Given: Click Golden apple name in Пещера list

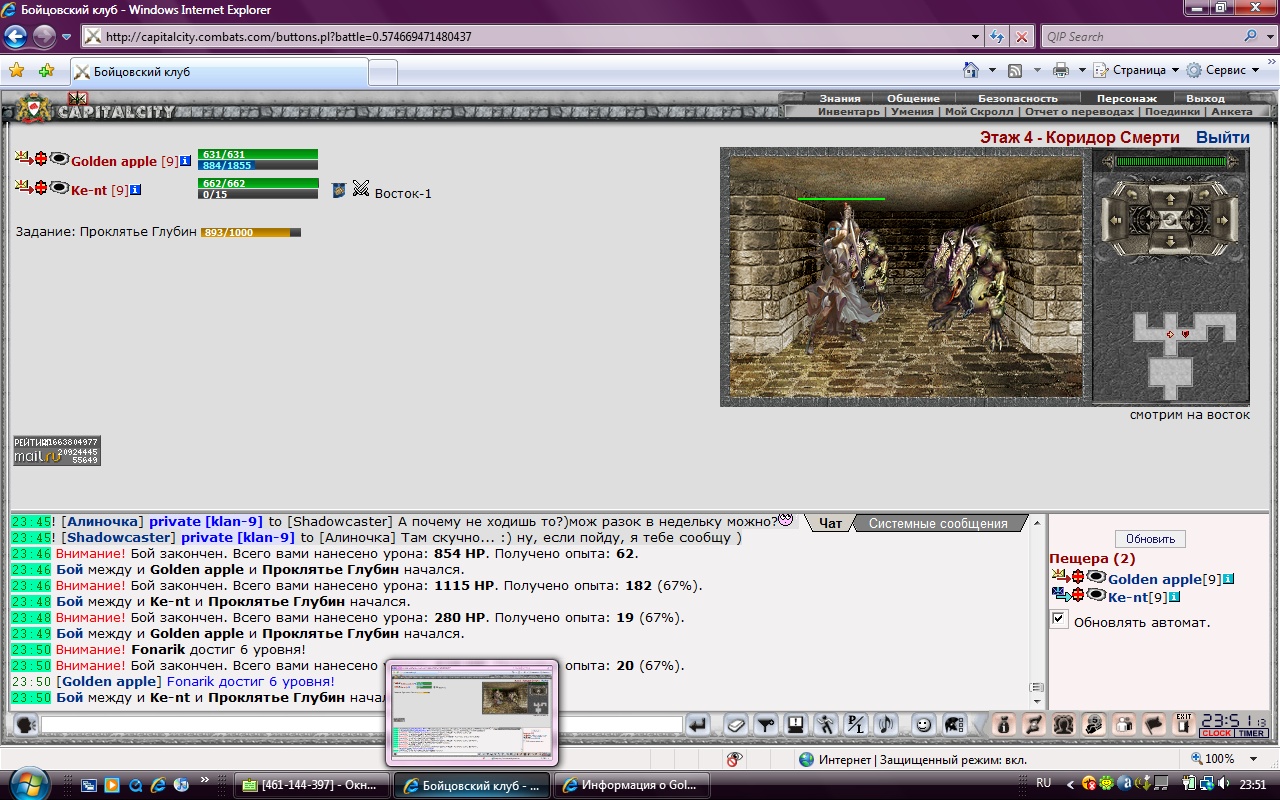Looking at the screenshot, I should (x=1154, y=579).
